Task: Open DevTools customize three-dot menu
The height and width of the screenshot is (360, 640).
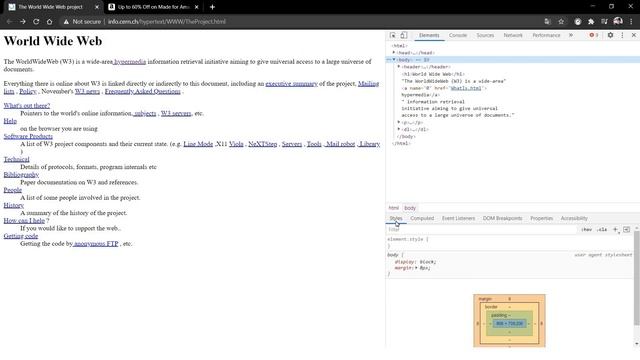Action: tap(622, 35)
